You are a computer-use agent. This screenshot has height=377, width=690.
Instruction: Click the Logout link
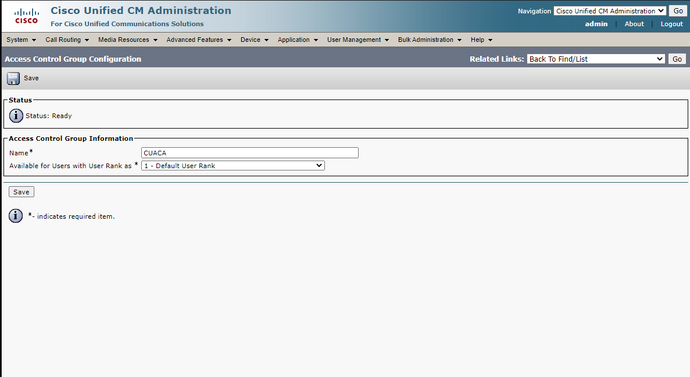tap(672, 24)
